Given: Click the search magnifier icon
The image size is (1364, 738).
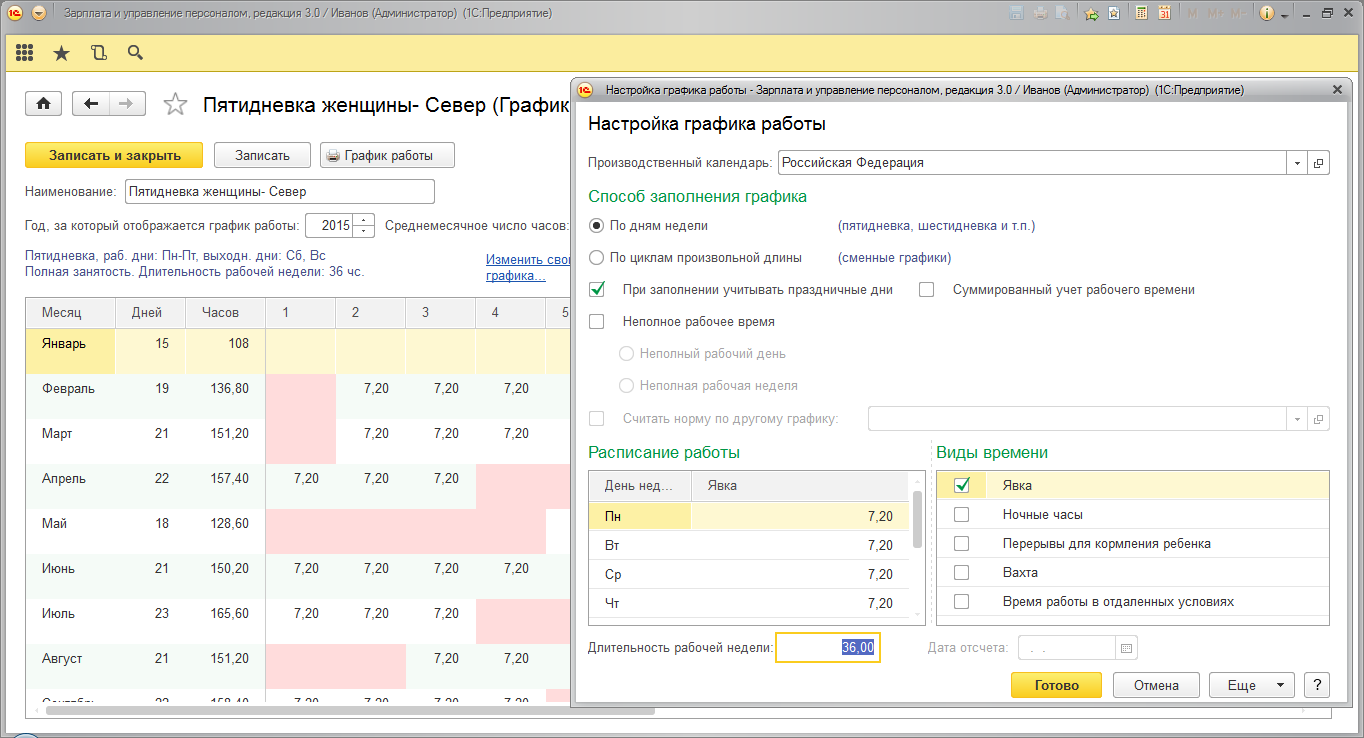Looking at the screenshot, I should 135,53.
